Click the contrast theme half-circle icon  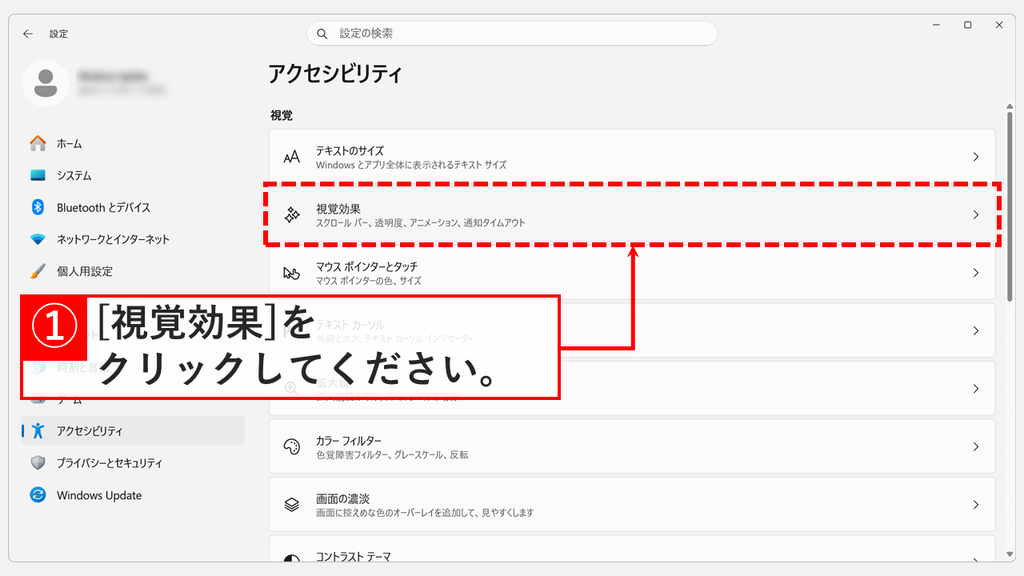pyautogui.click(x=292, y=558)
